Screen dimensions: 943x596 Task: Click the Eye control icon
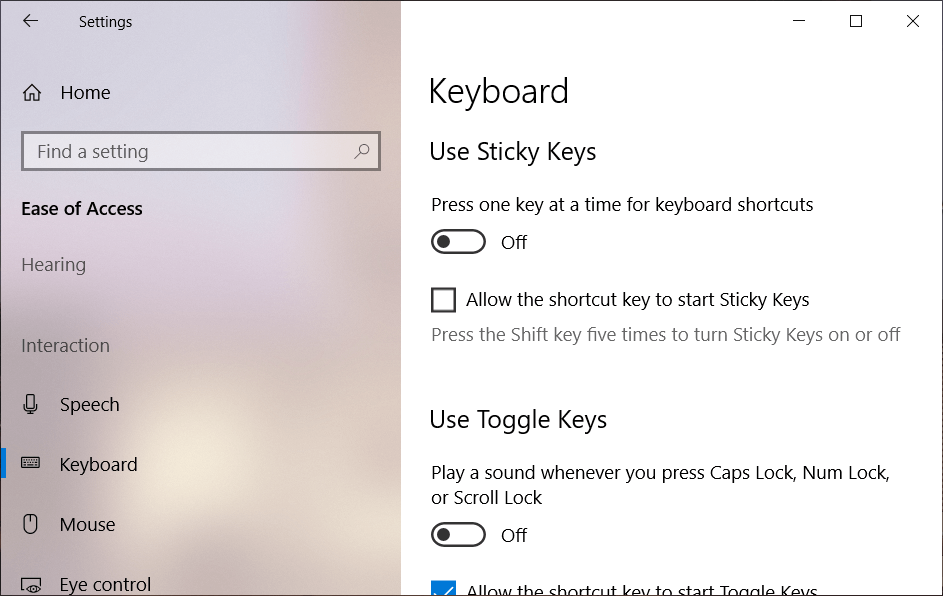31,584
